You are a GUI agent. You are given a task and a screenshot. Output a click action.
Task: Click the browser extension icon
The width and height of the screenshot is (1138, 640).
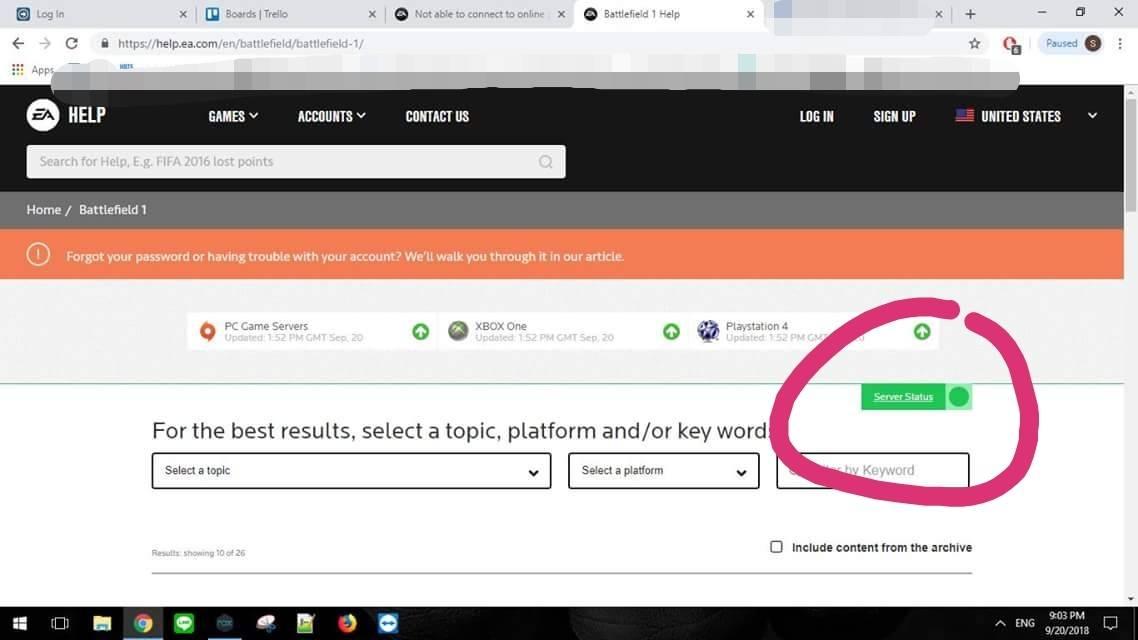pyautogui.click(x=1010, y=44)
